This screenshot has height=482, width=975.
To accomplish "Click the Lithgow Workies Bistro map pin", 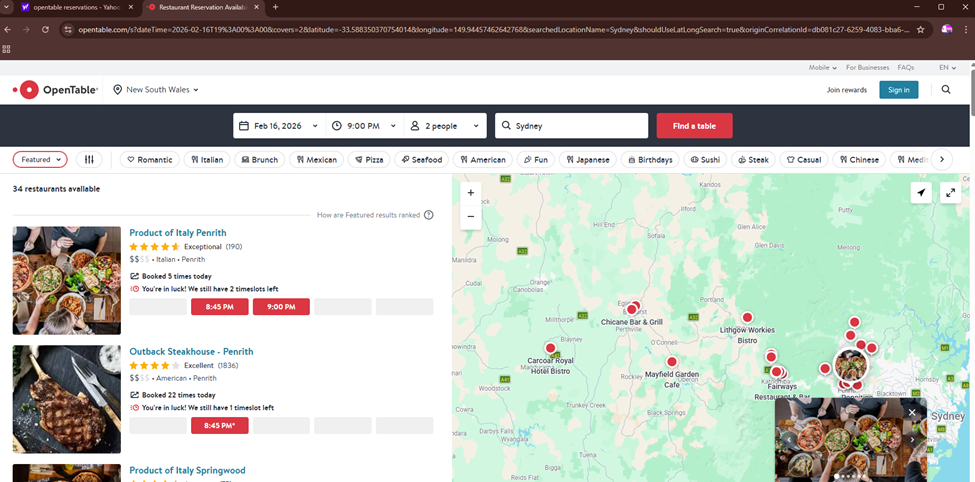I will click(747, 317).
